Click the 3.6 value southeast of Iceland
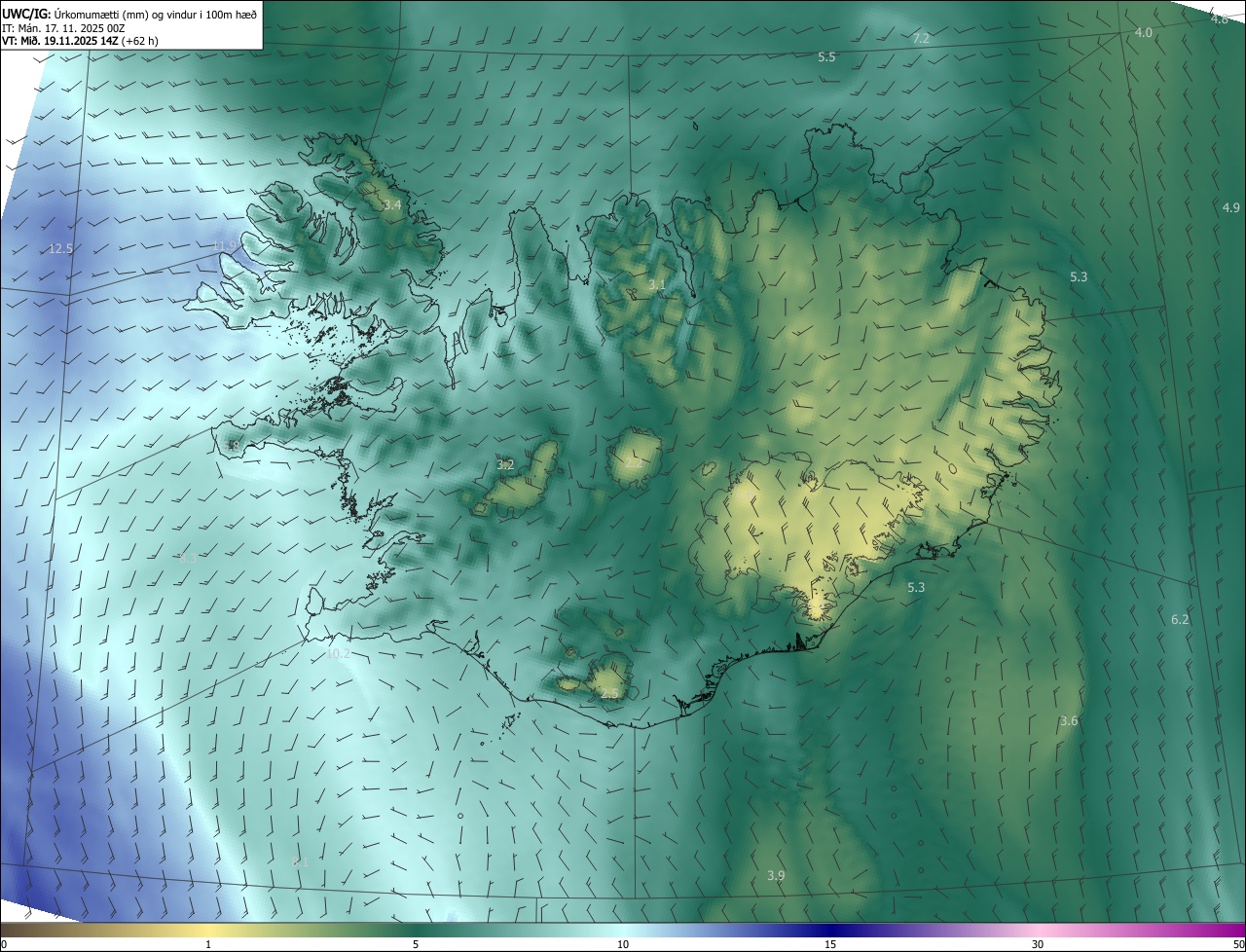The height and width of the screenshot is (952, 1246). click(x=1069, y=721)
